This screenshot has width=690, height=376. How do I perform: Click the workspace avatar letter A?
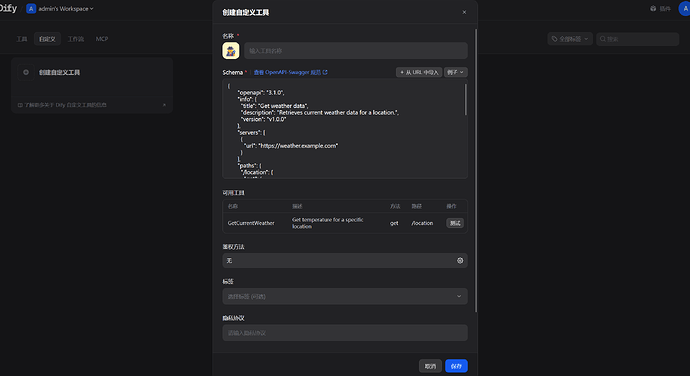pyautogui.click(x=31, y=9)
